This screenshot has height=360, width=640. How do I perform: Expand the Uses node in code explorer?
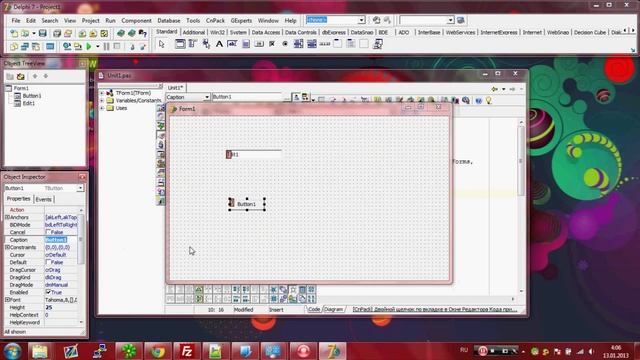coord(102,108)
